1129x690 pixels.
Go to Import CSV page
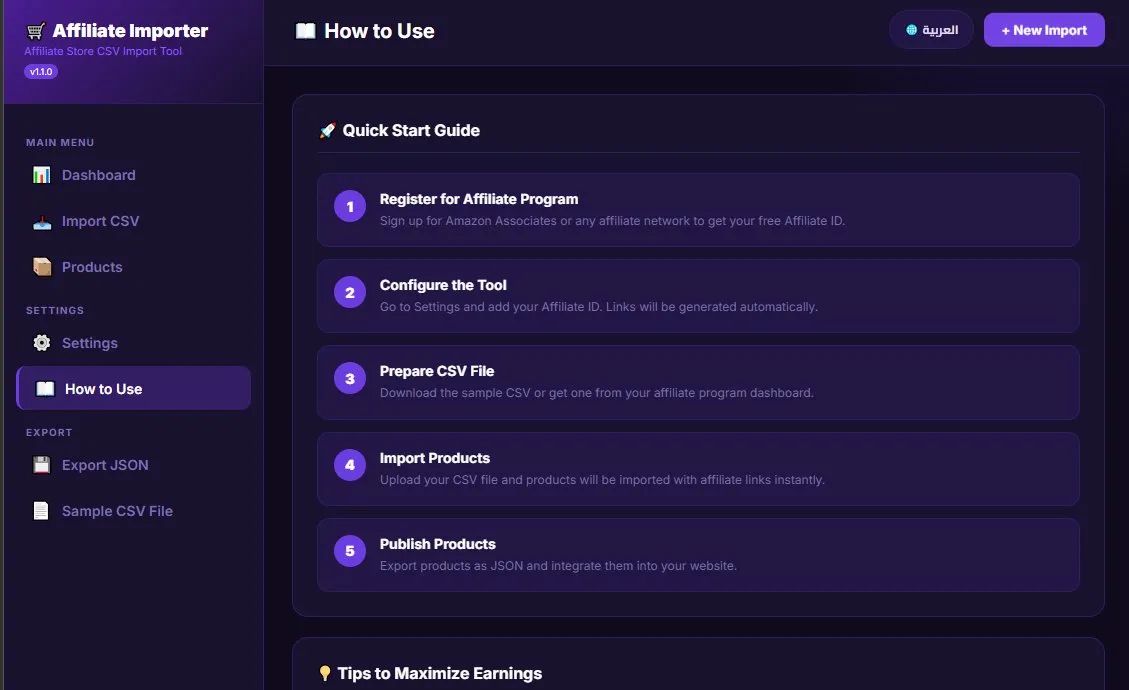coord(100,221)
